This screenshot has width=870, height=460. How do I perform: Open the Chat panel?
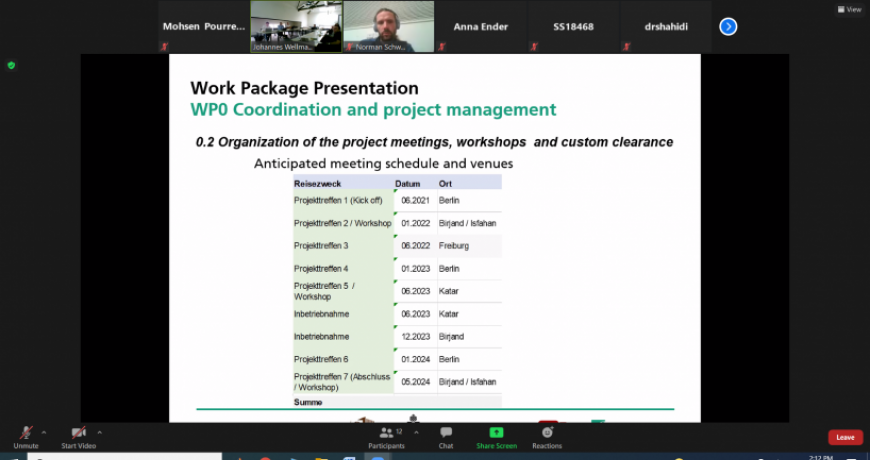coord(446,437)
